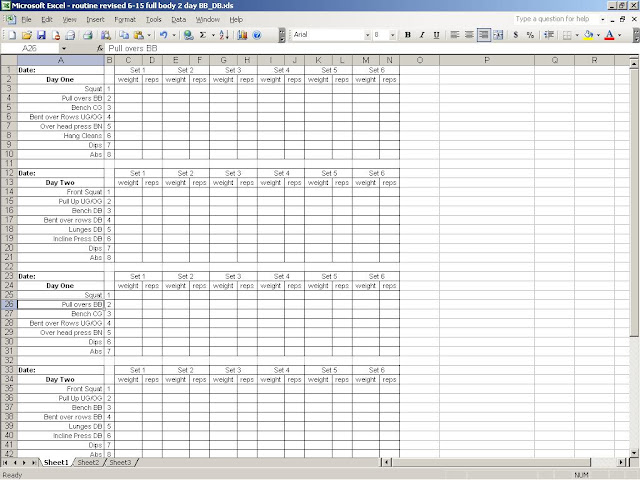
Task: Open the Format menu
Action: (125, 20)
